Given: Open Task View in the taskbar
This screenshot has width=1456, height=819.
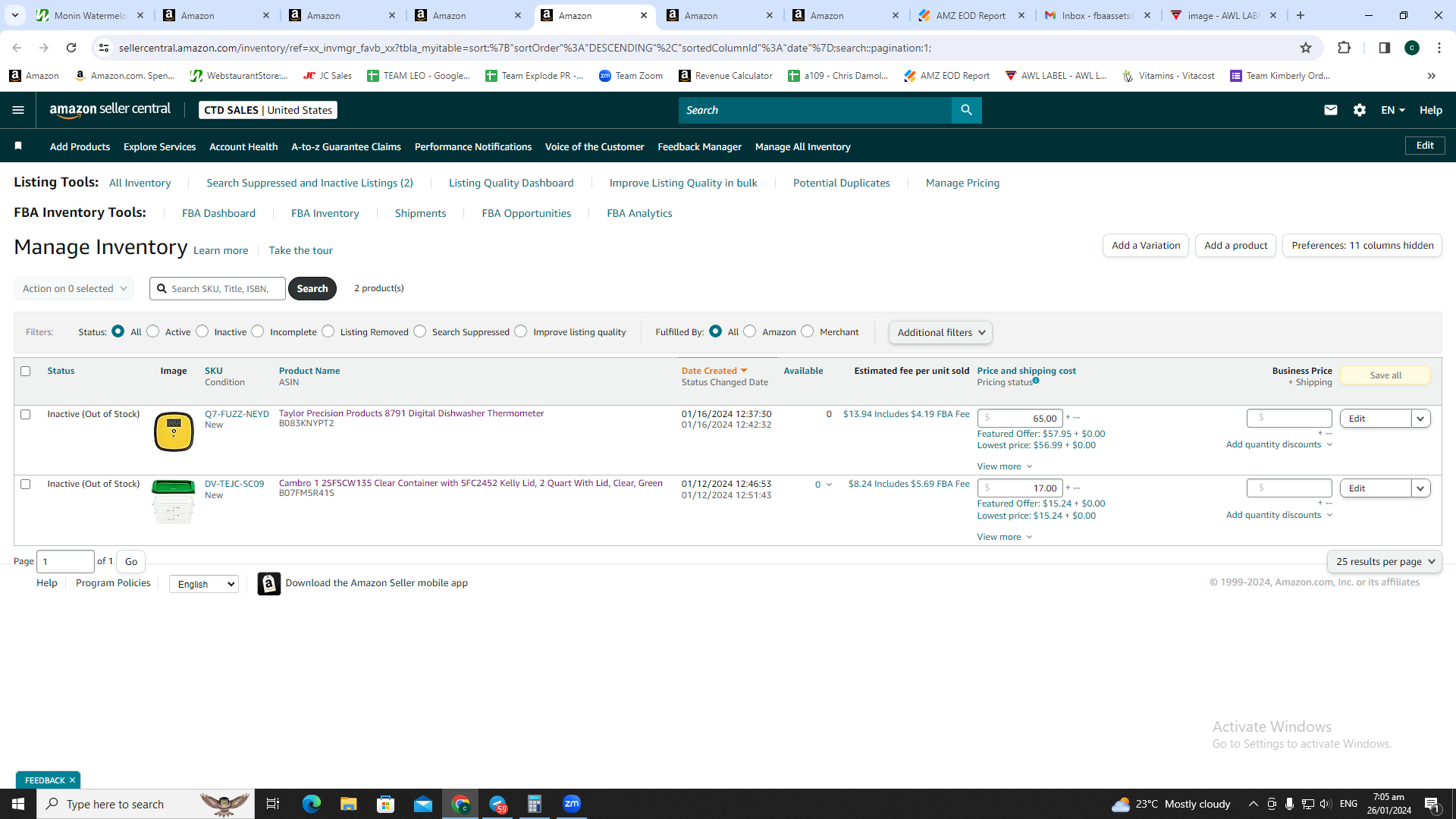Looking at the screenshot, I should pos(273,804).
